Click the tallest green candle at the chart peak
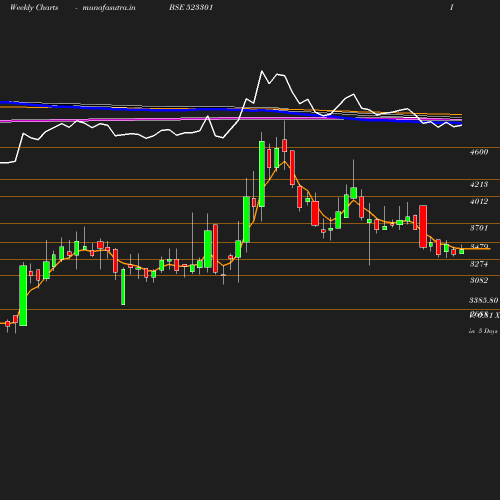The width and height of the screenshot is (500, 500). pos(262,174)
